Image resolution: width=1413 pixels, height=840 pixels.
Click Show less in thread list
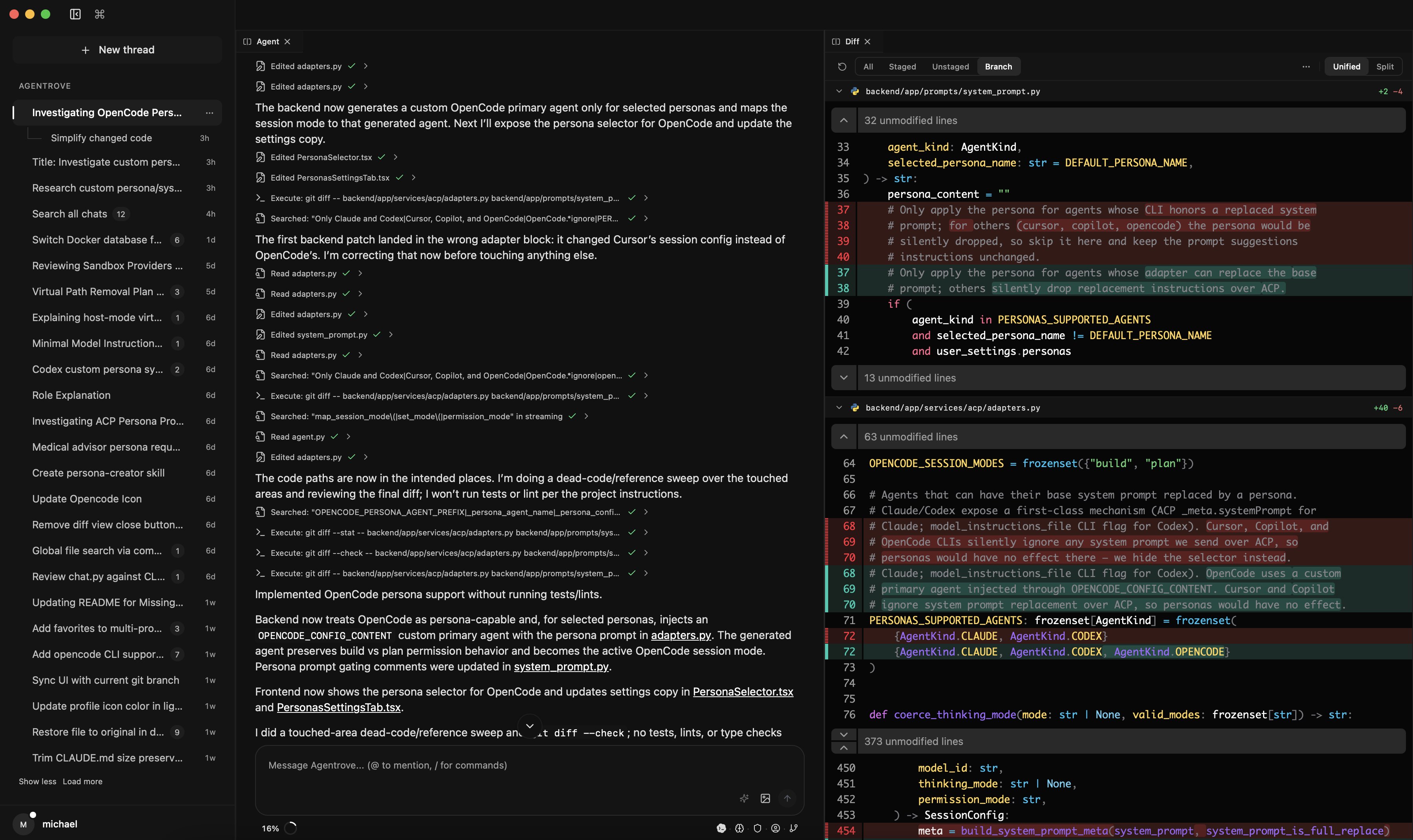37,781
